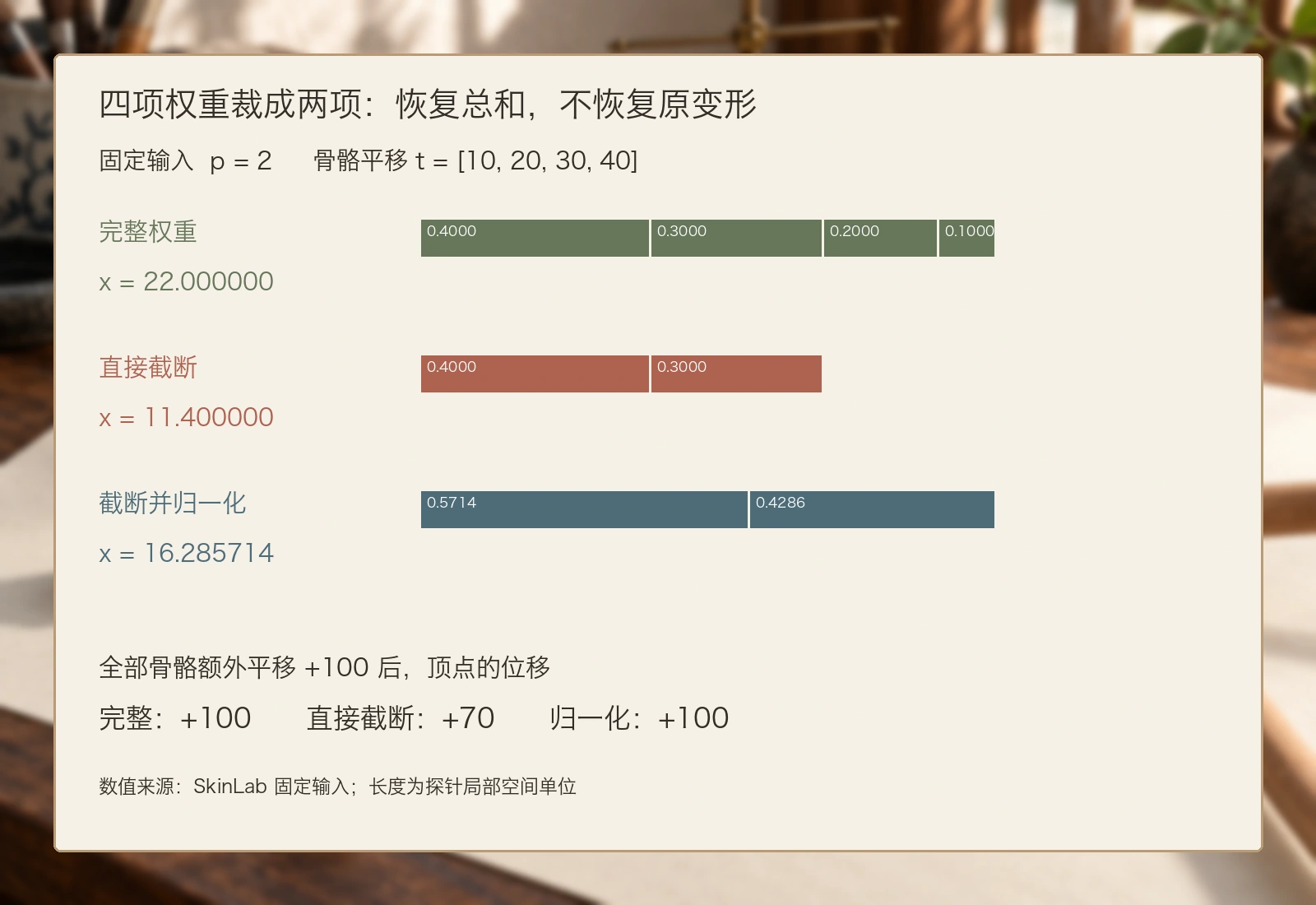Screen dimensions: 1316x905
Task: Click the 完整权重 label
Action: [x=148, y=232]
